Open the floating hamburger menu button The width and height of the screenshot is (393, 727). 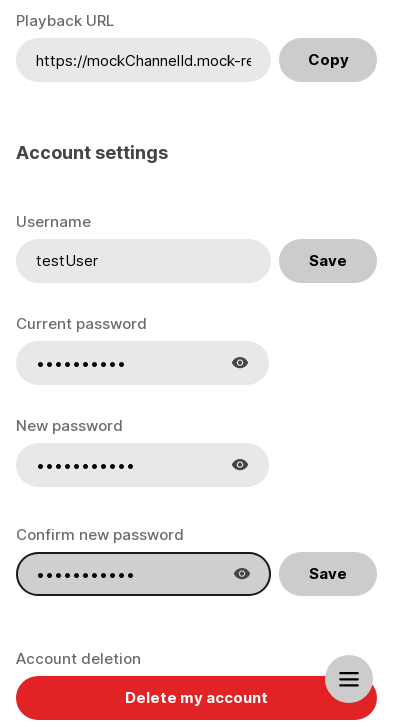(x=349, y=679)
